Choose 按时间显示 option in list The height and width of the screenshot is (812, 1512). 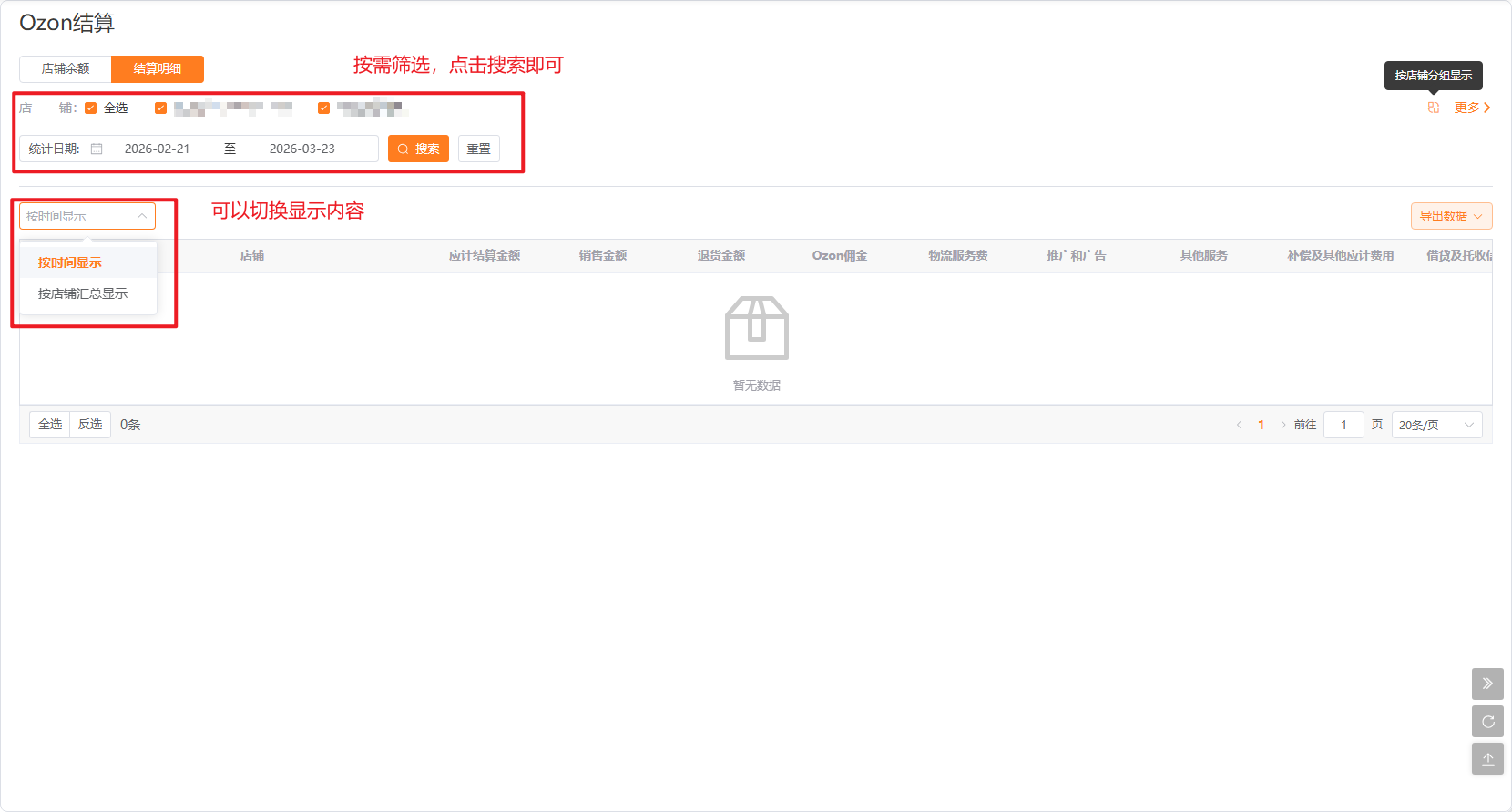88,262
